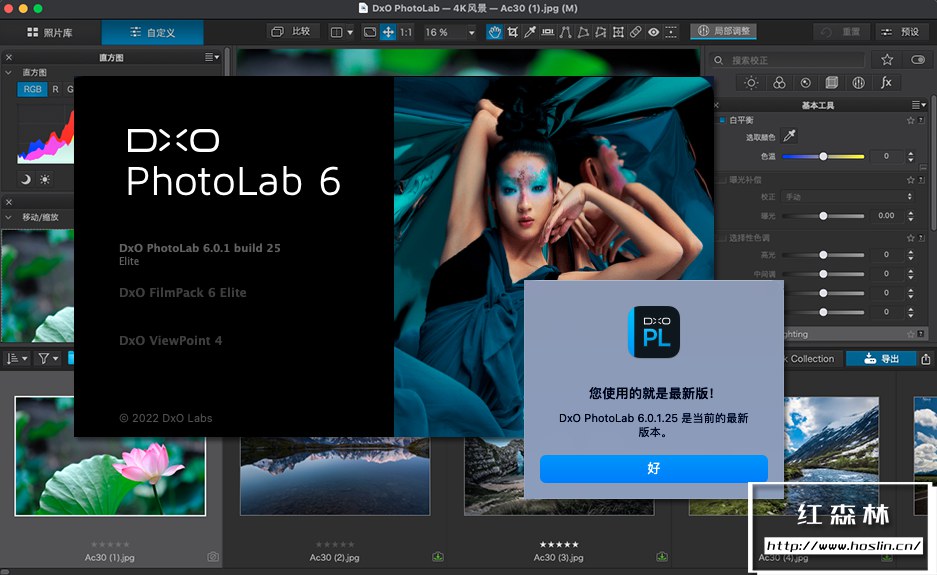Activate the crop tool in toolbar

point(512,32)
